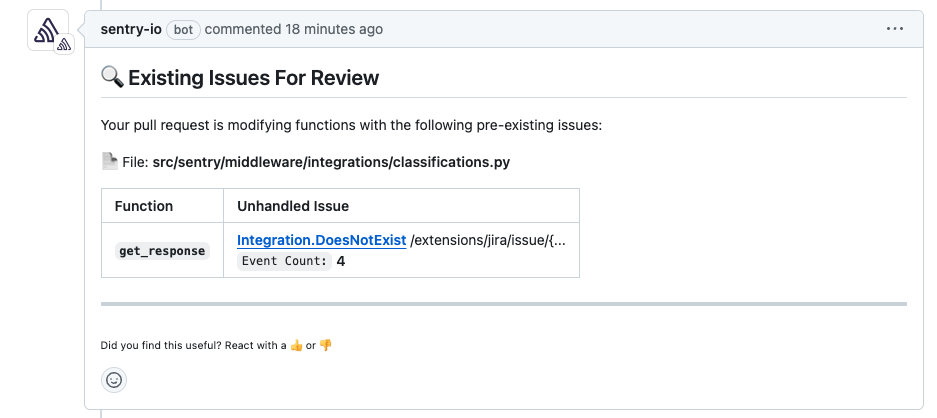Click the bot label badge

pyautogui.click(x=183, y=29)
